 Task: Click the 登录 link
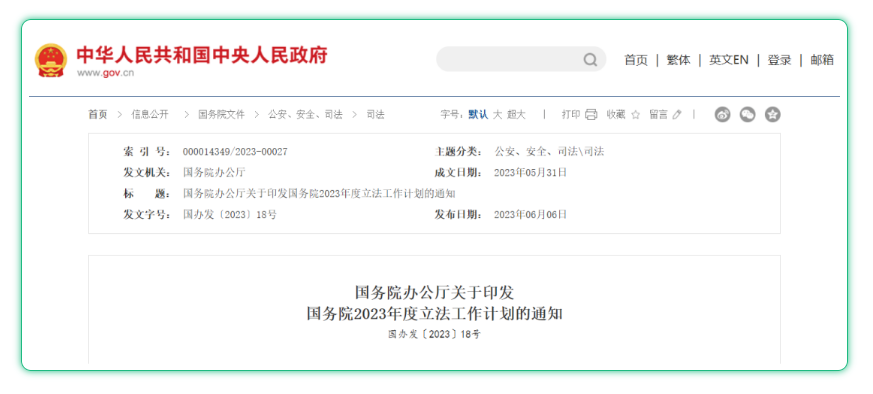(779, 60)
